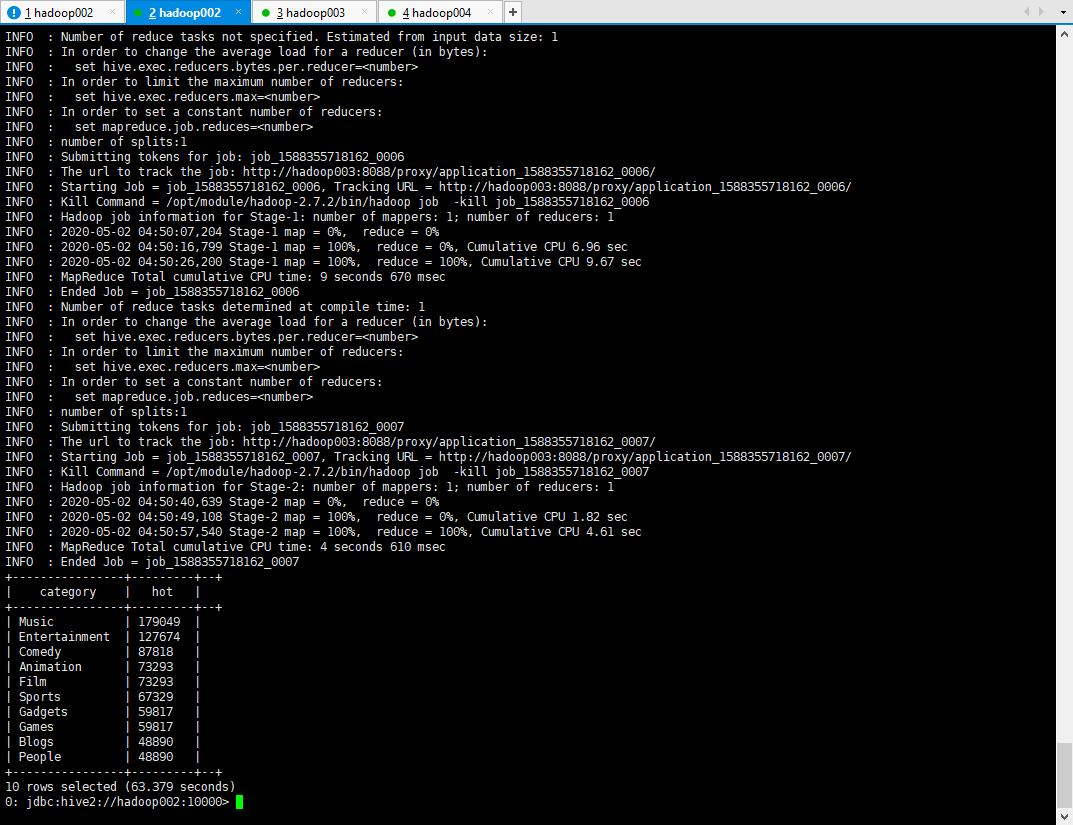Select the active 2 hadoop002 tab
The height and width of the screenshot is (825, 1073).
point(188,12)
